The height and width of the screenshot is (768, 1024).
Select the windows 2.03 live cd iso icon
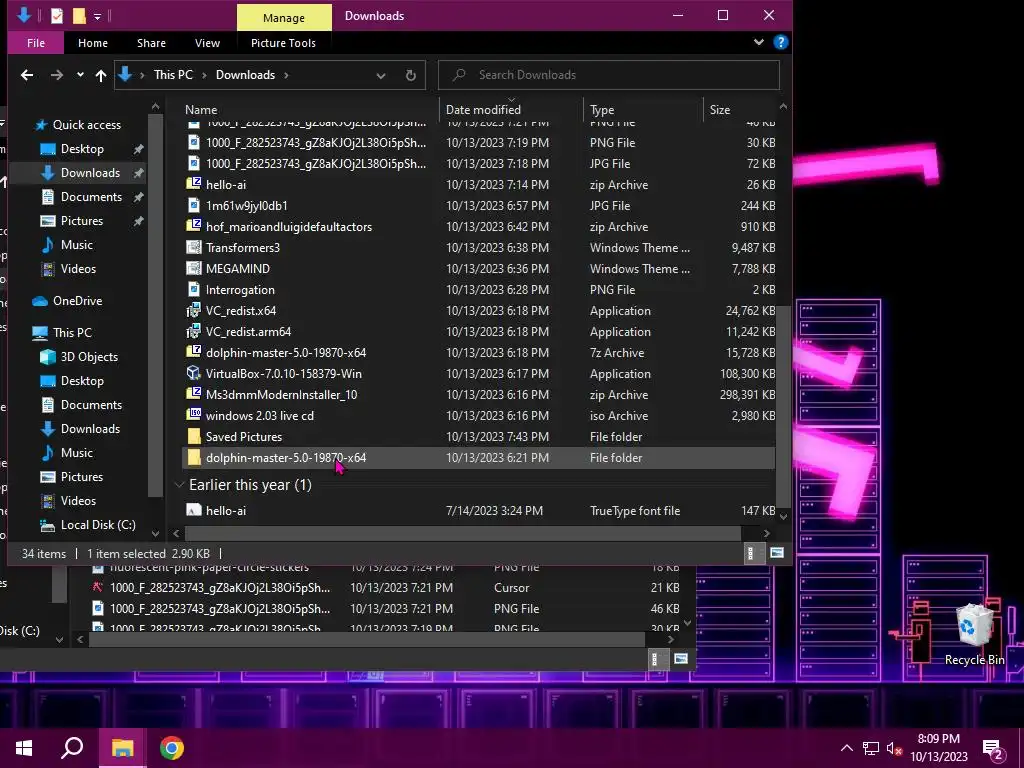(193, 415)
